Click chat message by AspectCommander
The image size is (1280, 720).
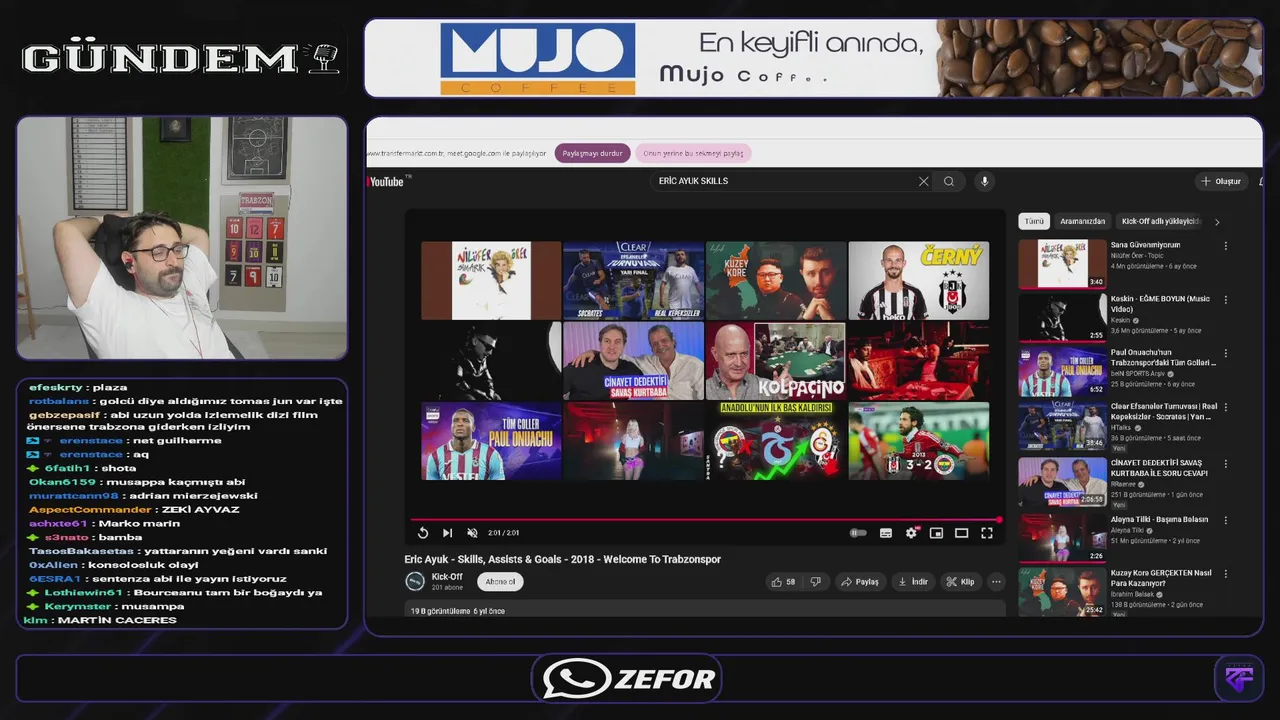click(134, 509)
